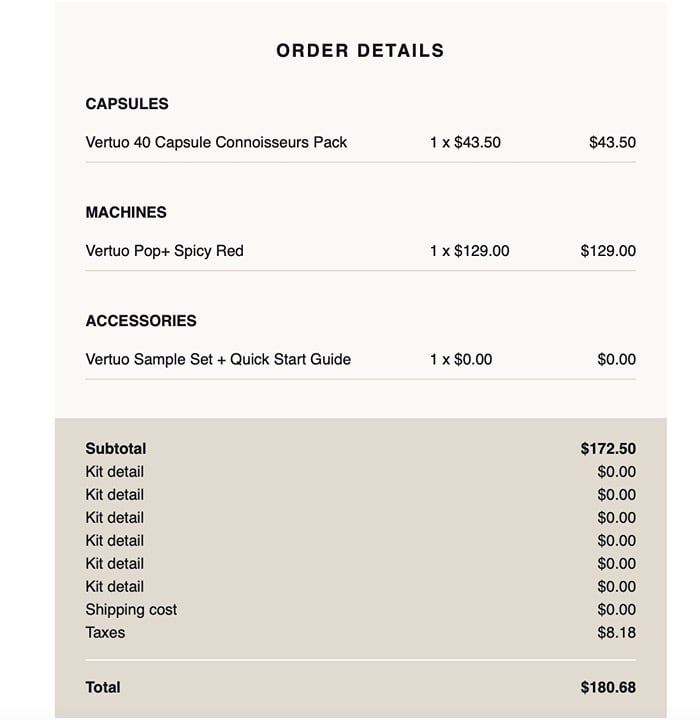Click the $8.18 taxes amount
Screen dimensions: 700x720
(616, 632)
